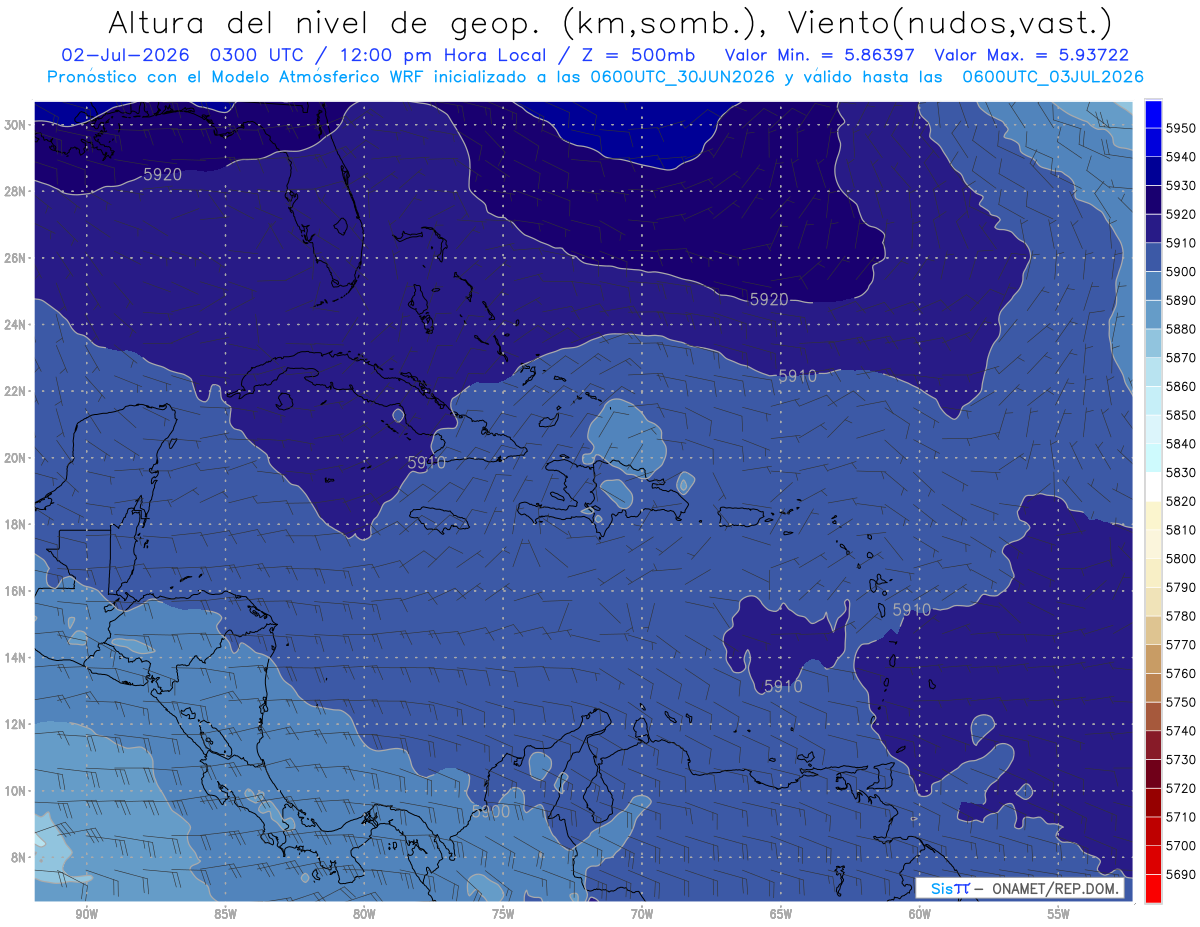This screenshot has height=927, width=1200.
Task: Click the 85W longitude axis label
Action: 225,914
